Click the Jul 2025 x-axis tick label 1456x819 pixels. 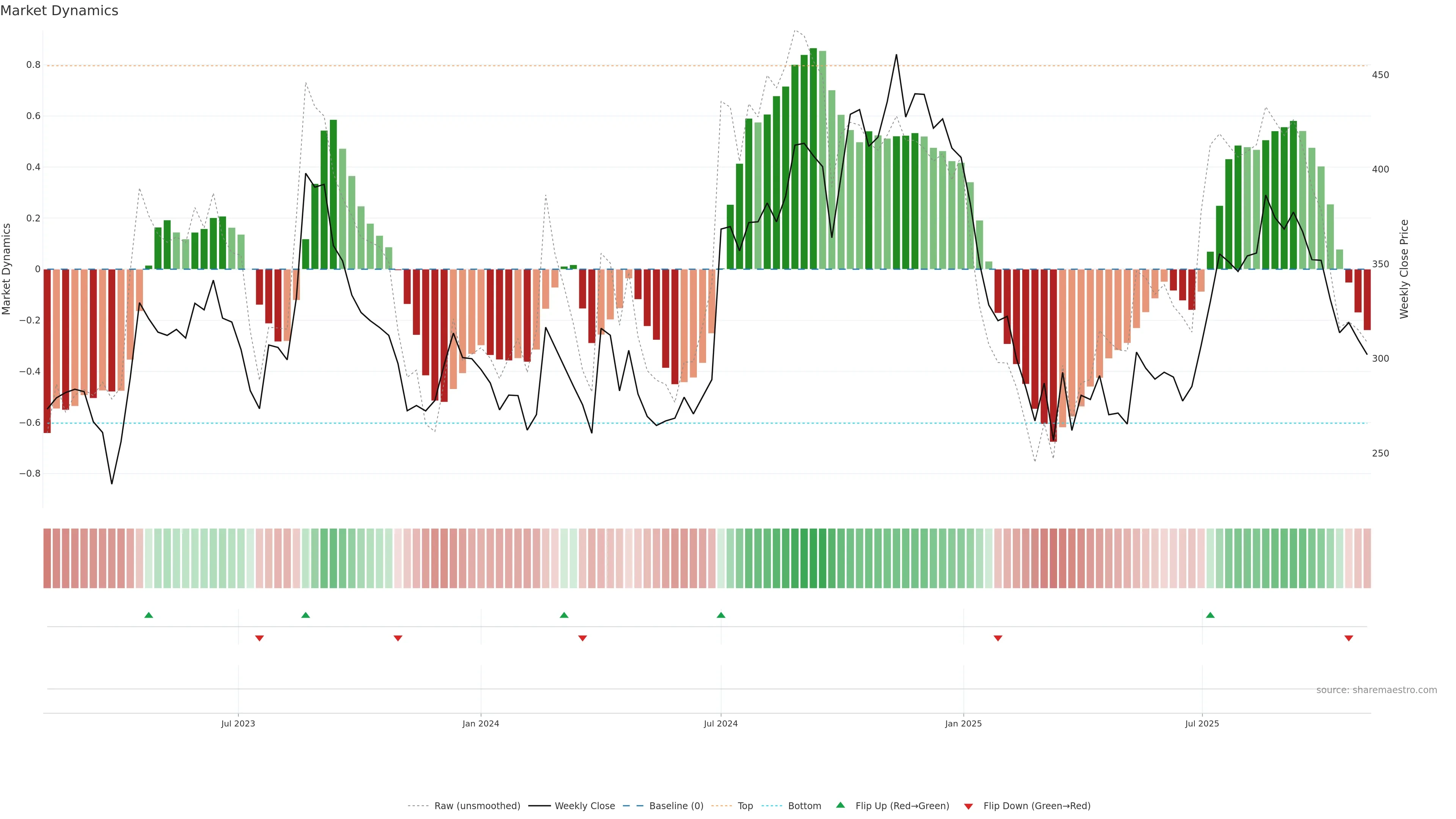point(1202,723)
